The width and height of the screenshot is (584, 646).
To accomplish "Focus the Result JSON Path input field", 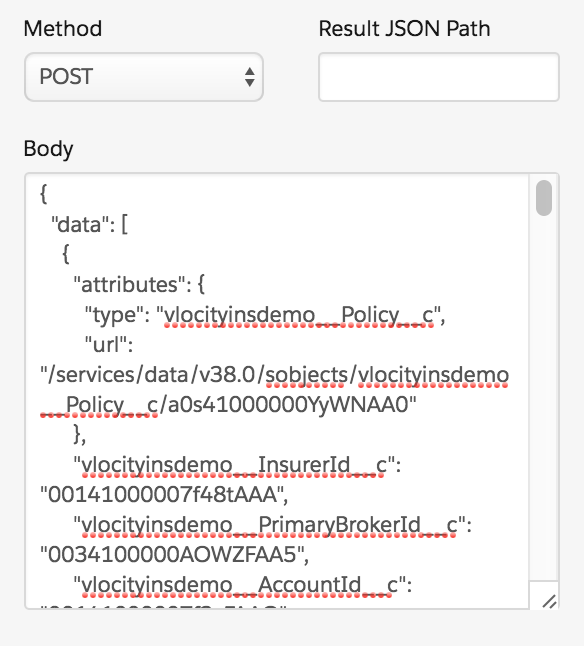I will 439,77.
